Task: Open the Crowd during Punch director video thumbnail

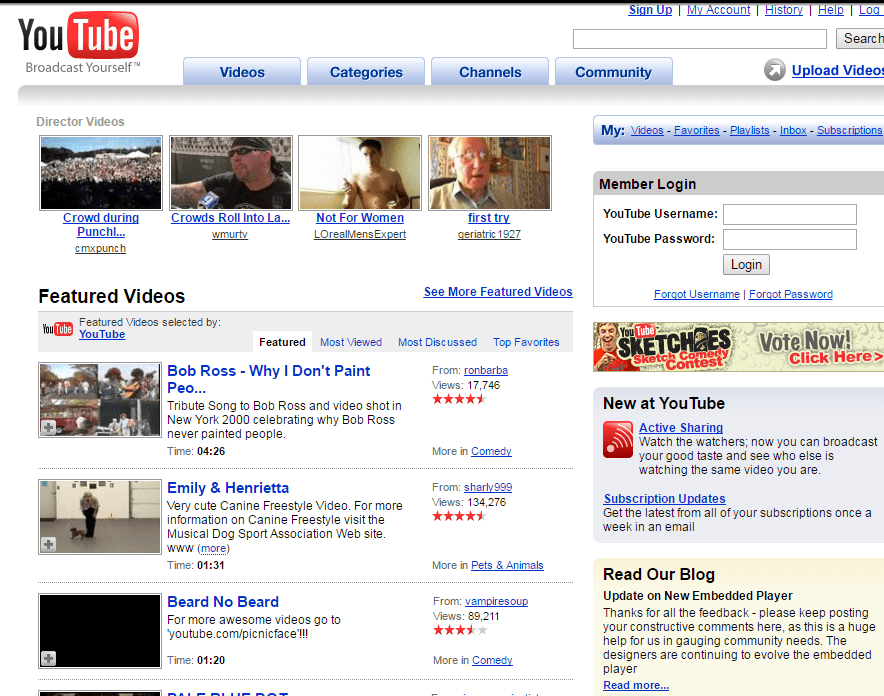Action: tap(101, 173)
